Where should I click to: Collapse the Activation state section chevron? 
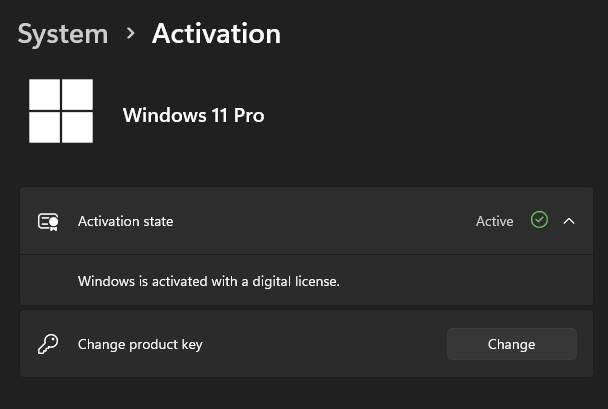coord(569,221)
